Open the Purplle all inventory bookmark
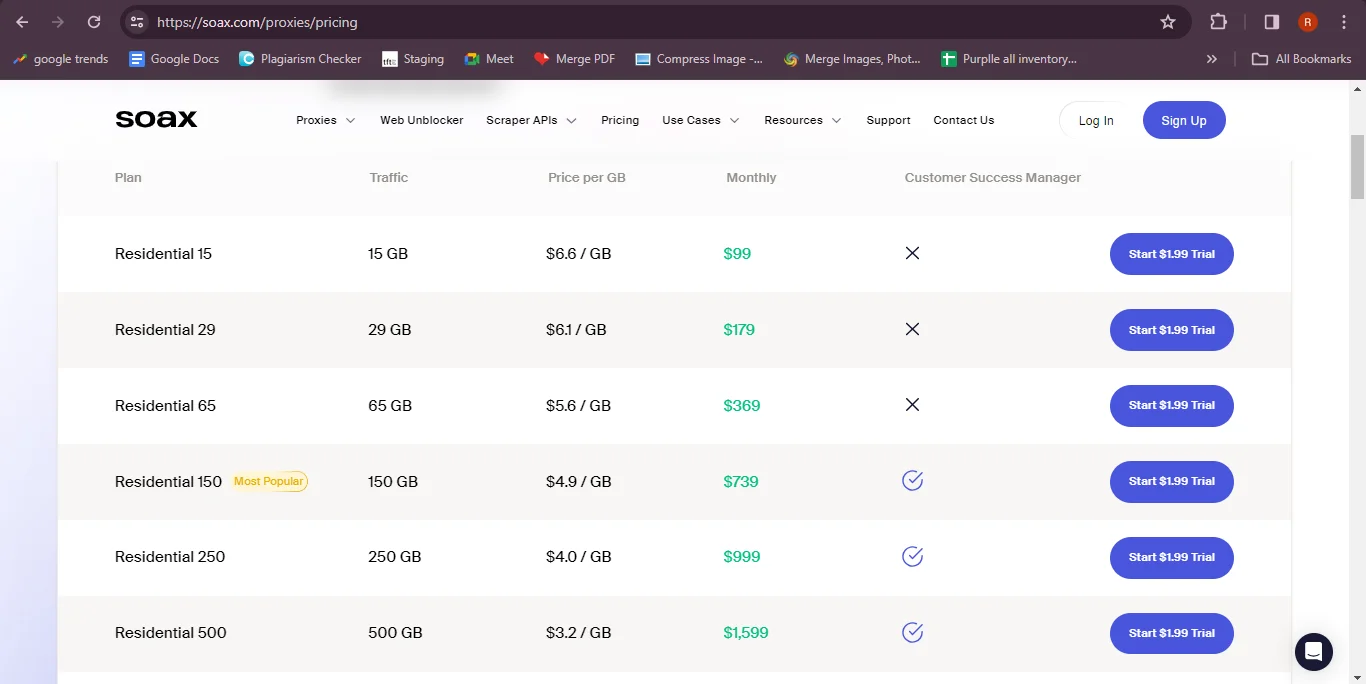Image resolution: width=1366 pixels, height=684 pixels. [1009, 59]
